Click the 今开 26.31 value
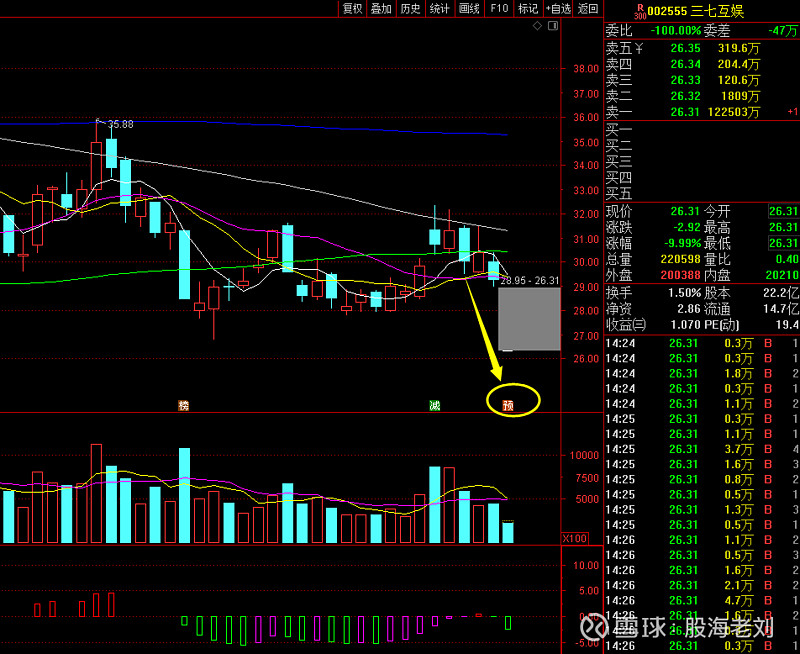 pos(784,211)
